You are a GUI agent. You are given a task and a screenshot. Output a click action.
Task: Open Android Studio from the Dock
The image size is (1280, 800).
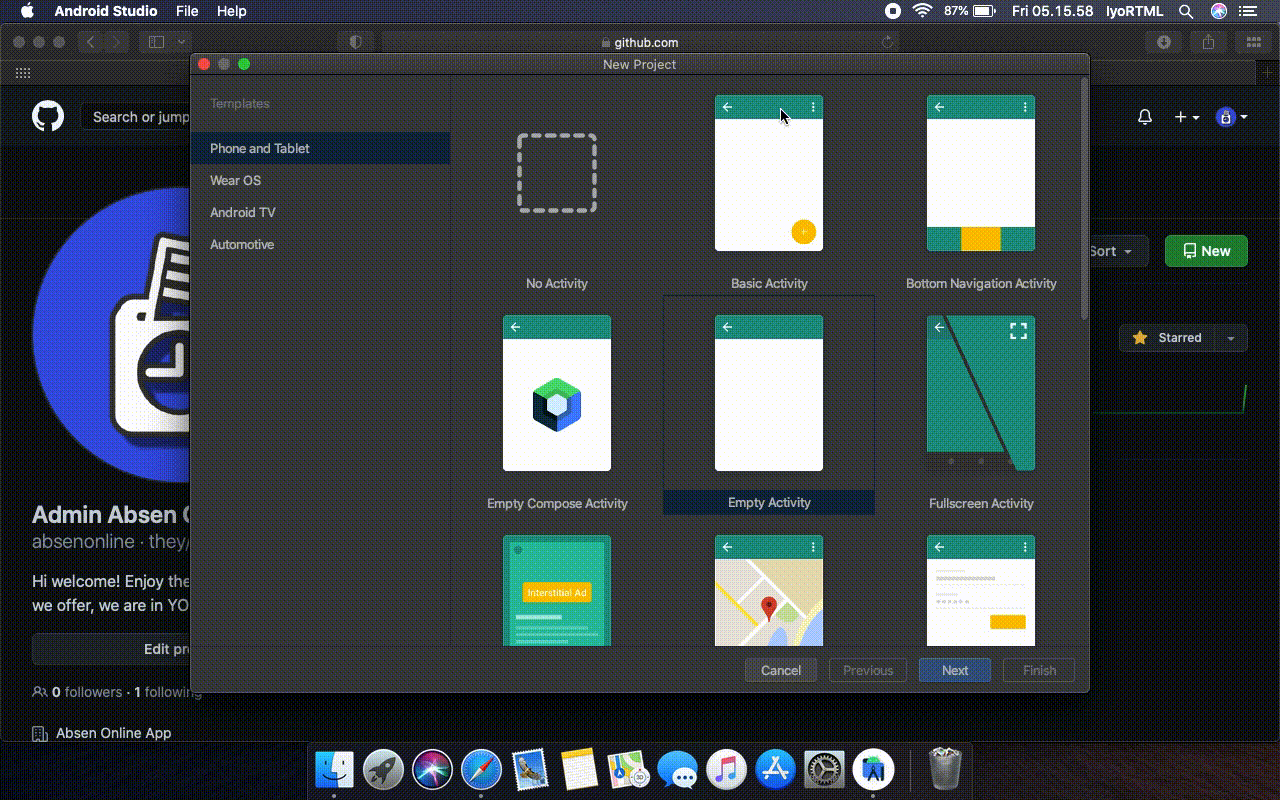pos(873,770)
